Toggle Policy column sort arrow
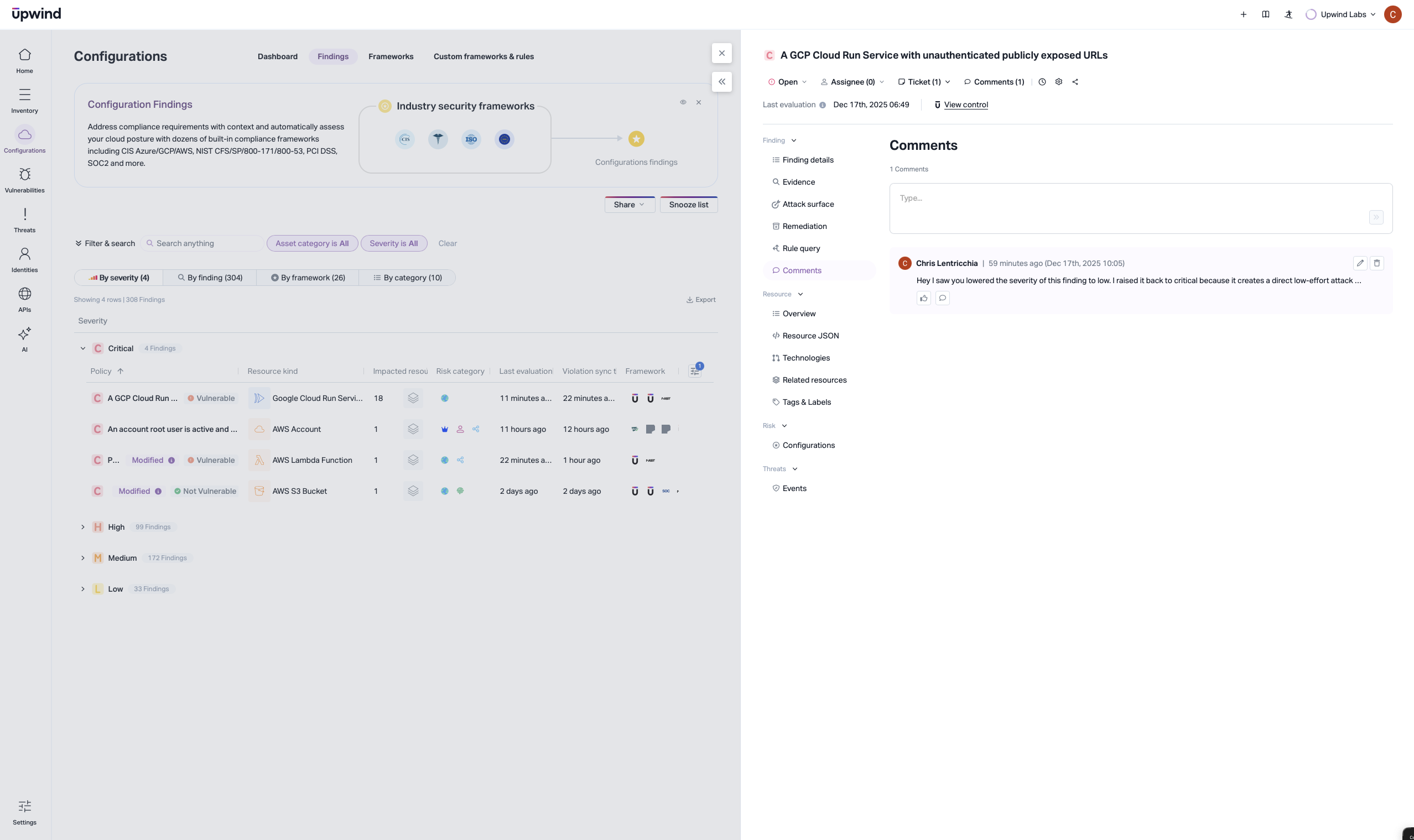Image resolution: width=1414 pixels, height=840 pixels. pyautogui.click(x=120, y=371)
